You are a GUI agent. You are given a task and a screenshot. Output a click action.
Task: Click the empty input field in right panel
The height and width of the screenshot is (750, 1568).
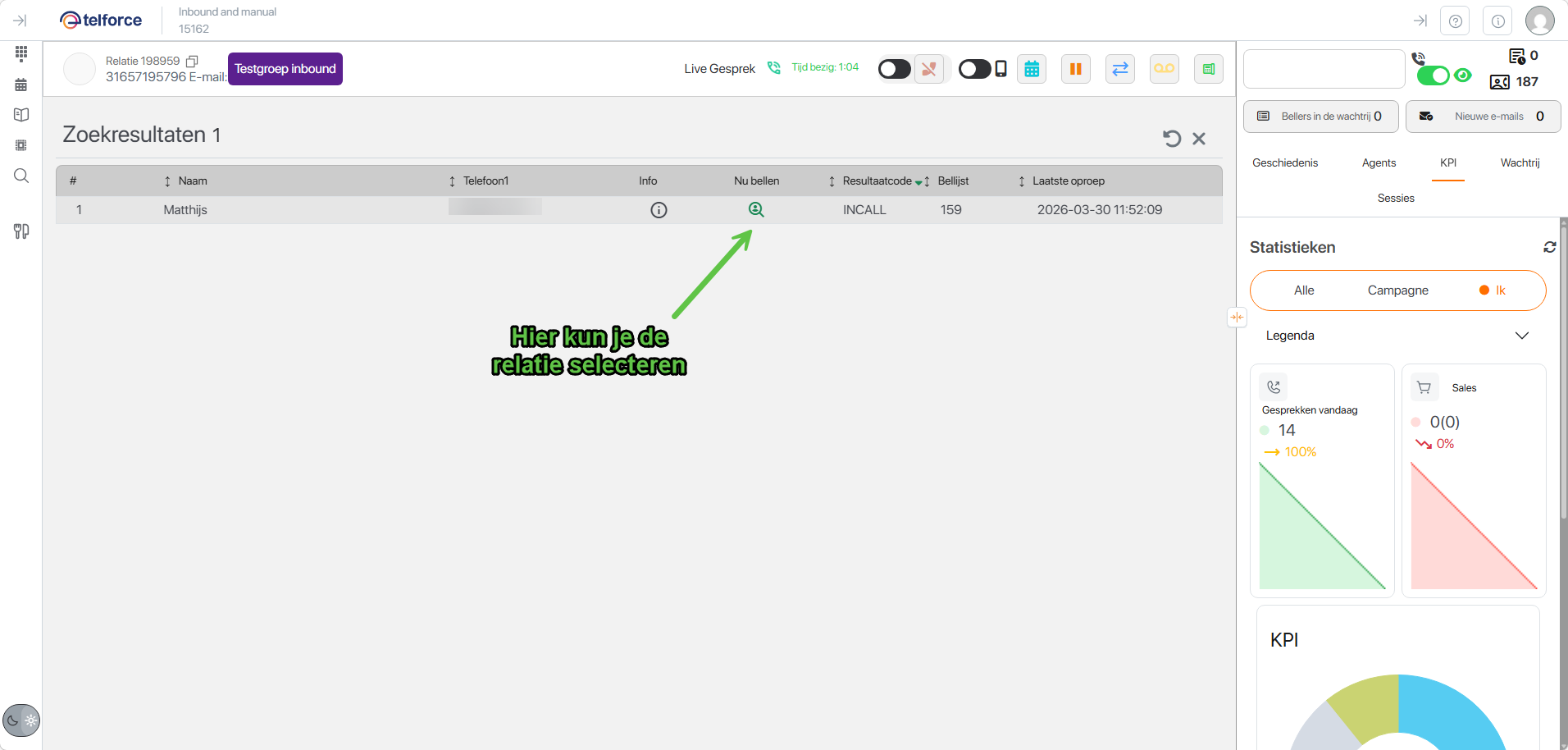(1324, 69)
